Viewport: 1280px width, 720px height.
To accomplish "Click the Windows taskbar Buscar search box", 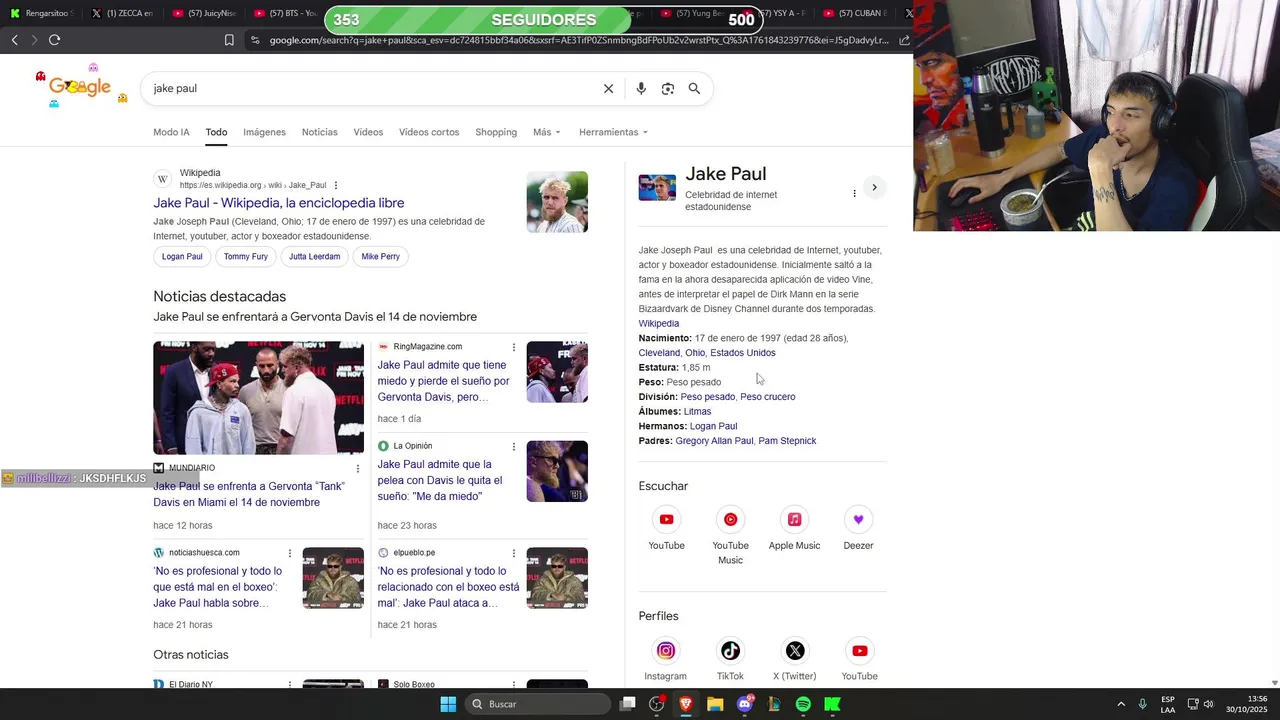I will click(539, 704).
